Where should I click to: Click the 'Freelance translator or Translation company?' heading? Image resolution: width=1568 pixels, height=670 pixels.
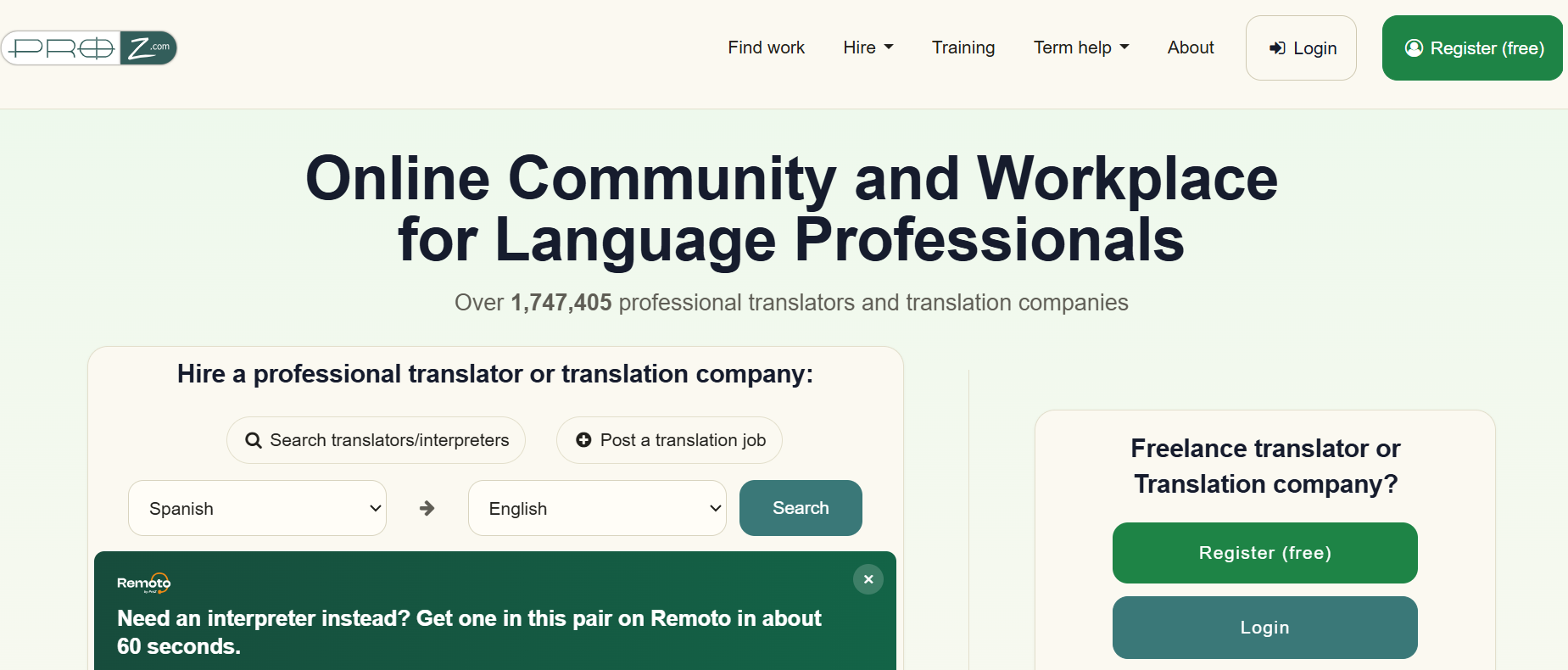coord(1265,466)
